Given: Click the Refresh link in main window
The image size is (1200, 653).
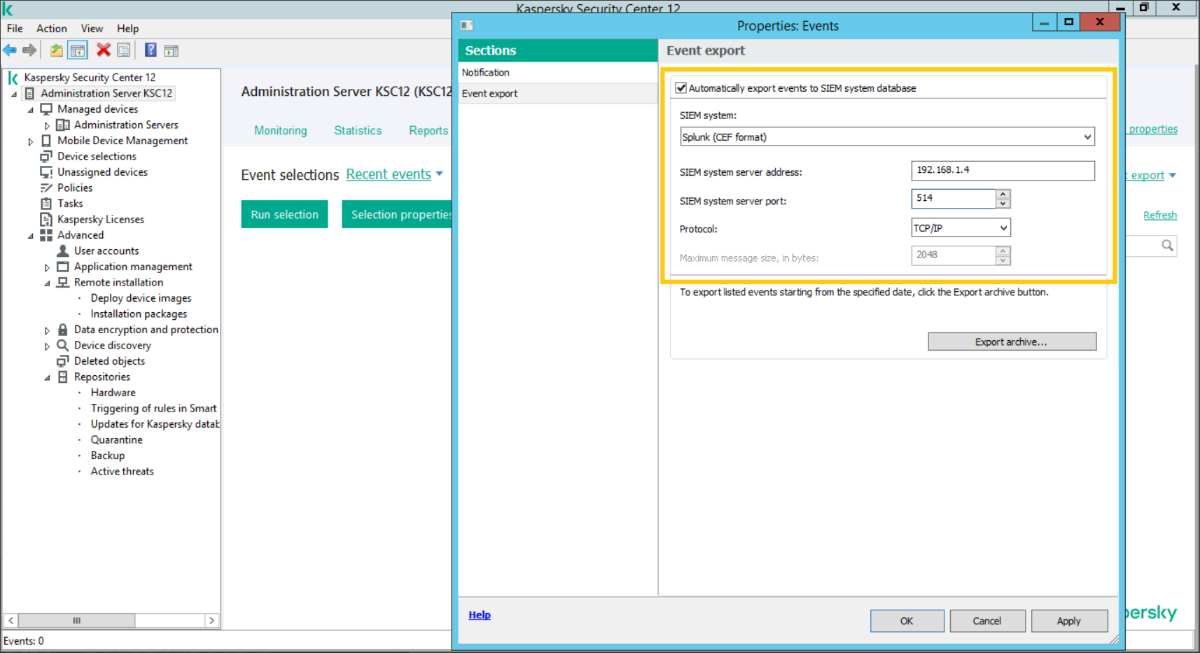Looking at the screenshot, I should point(1160,215).
